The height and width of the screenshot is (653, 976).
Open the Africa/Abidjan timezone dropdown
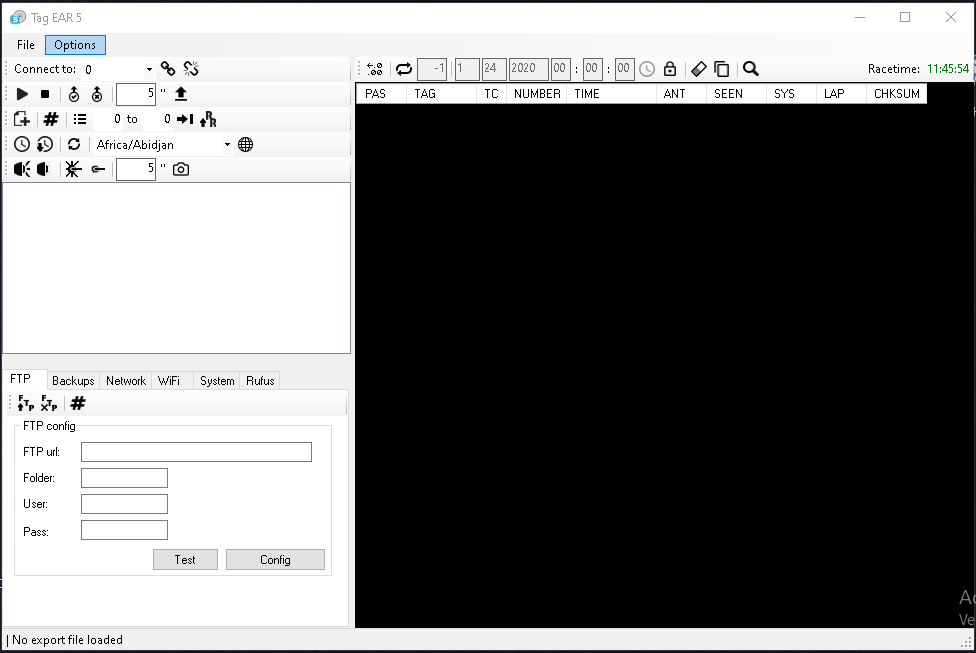tap(227, 144)
